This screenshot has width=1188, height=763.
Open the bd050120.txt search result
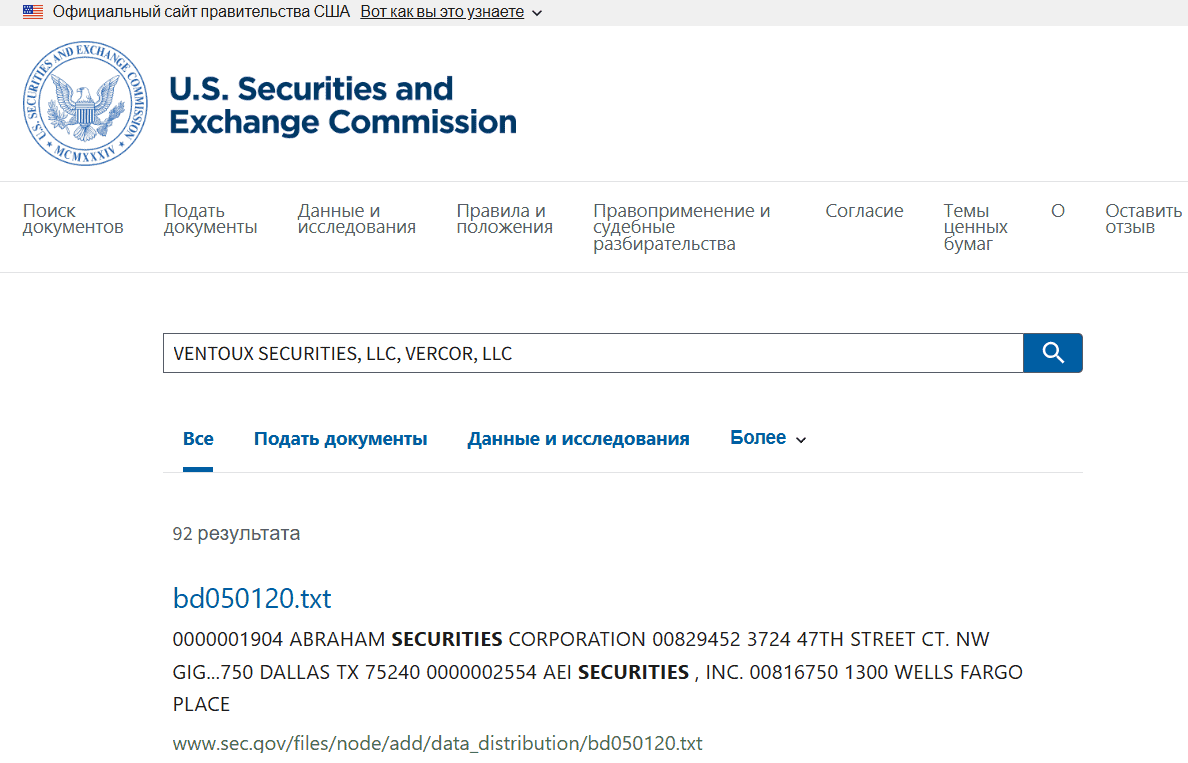click(x=254, y=598)
